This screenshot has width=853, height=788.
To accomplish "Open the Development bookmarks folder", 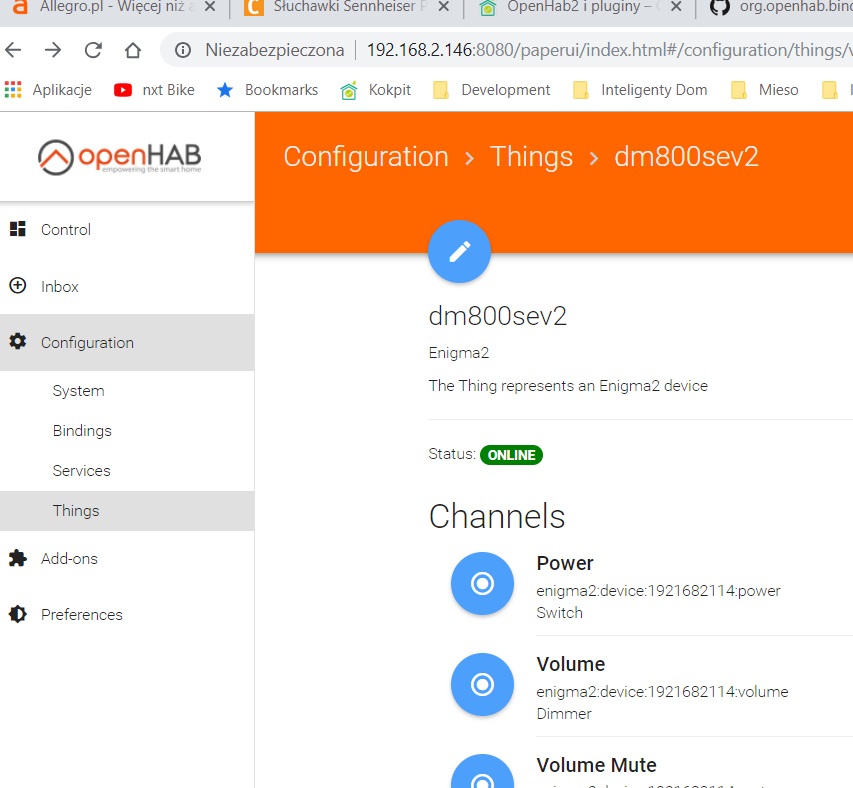I will tap(492, 90).
